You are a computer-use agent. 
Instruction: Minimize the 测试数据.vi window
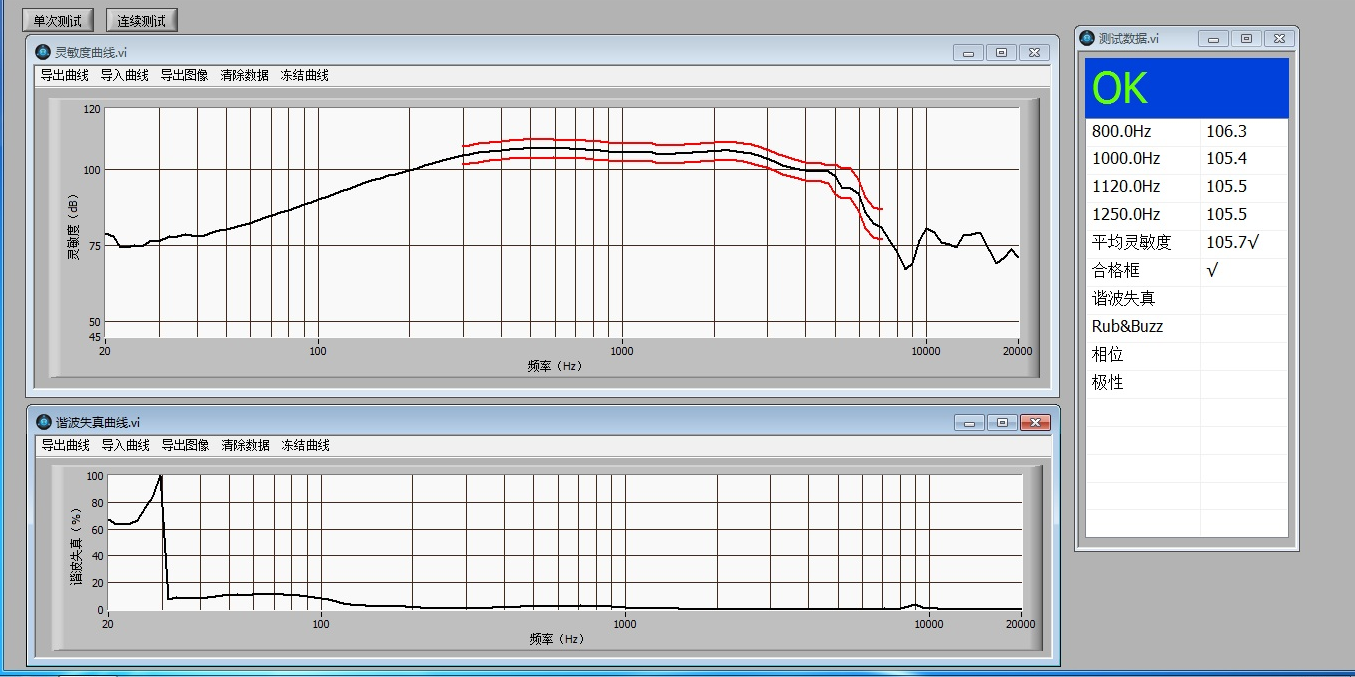tap(1214, 39)
